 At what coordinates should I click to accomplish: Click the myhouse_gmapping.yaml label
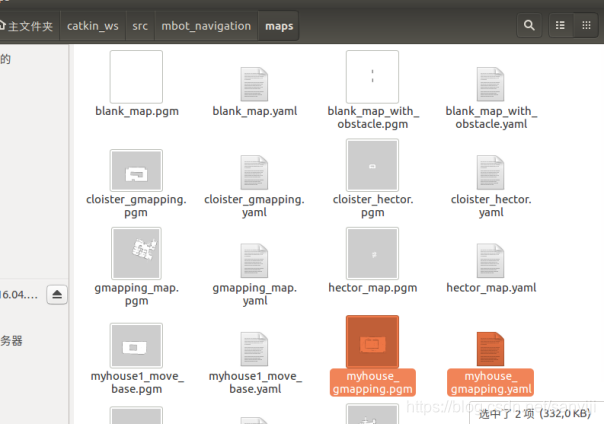tap(491, 383)
